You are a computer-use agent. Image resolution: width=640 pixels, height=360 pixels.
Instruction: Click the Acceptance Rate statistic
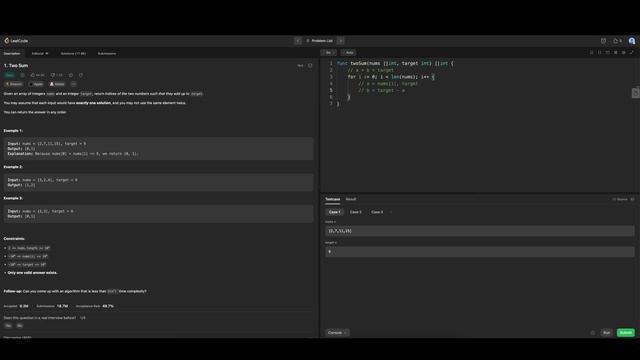(95, 306)
